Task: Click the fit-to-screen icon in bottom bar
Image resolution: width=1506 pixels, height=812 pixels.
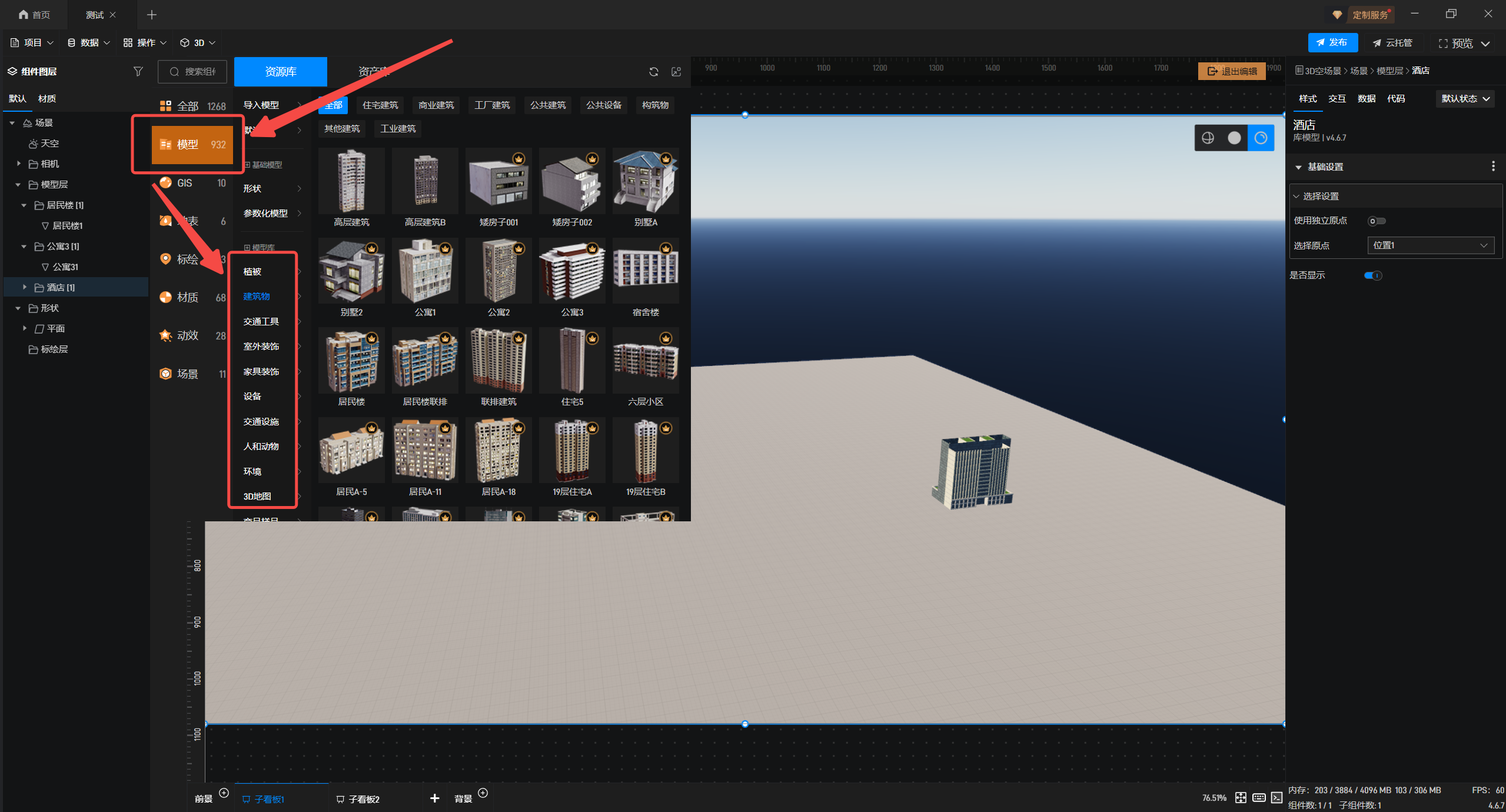Action: tap(1241, 798)
